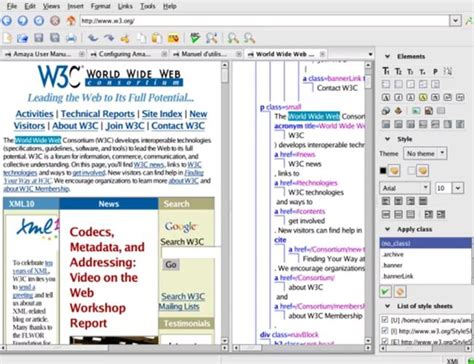
Task: Open the Theme dropdown showing No theme
Action: [425, 153]
